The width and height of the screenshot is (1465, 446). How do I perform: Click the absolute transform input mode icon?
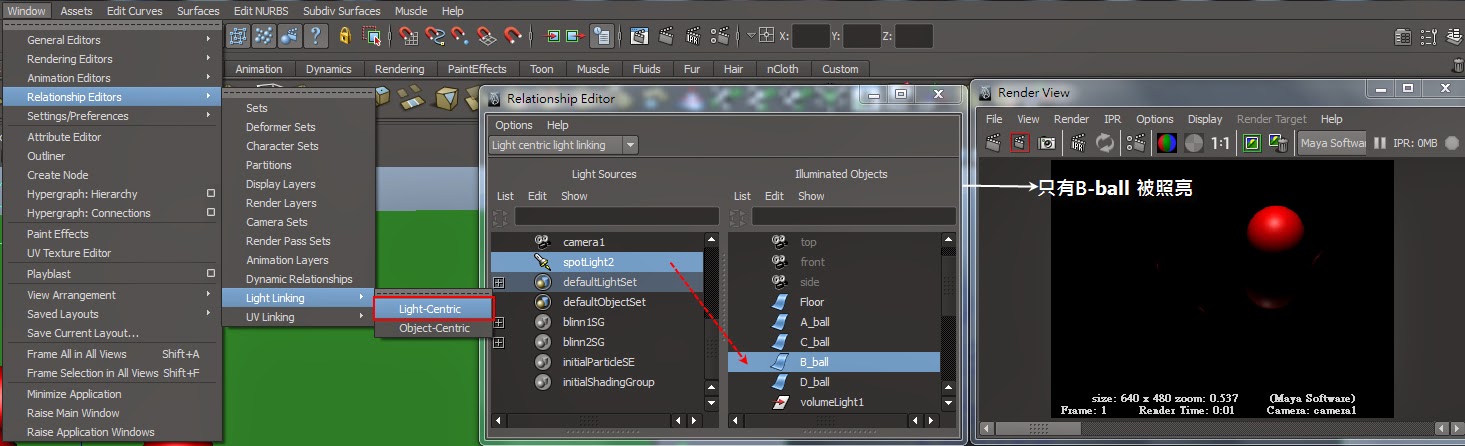point(766,36)
